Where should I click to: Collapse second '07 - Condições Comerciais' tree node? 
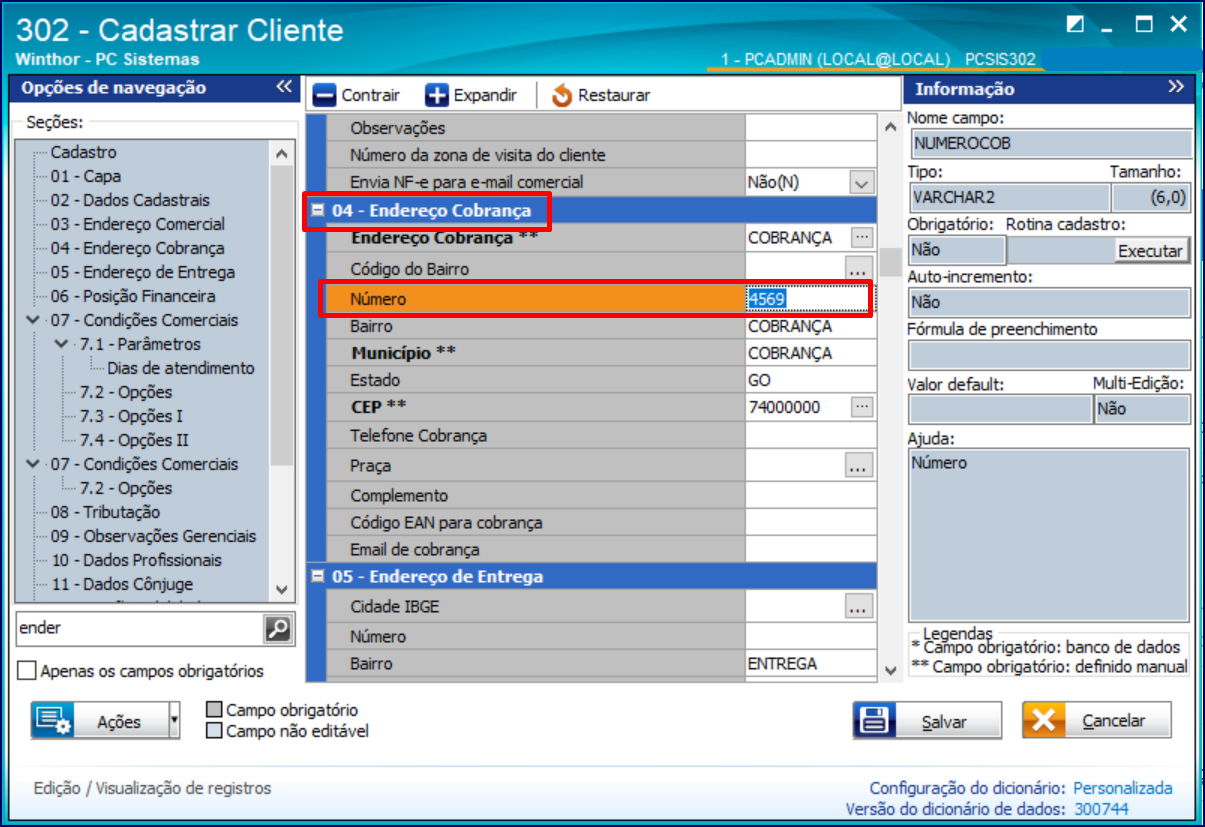(x=35, y=464)
